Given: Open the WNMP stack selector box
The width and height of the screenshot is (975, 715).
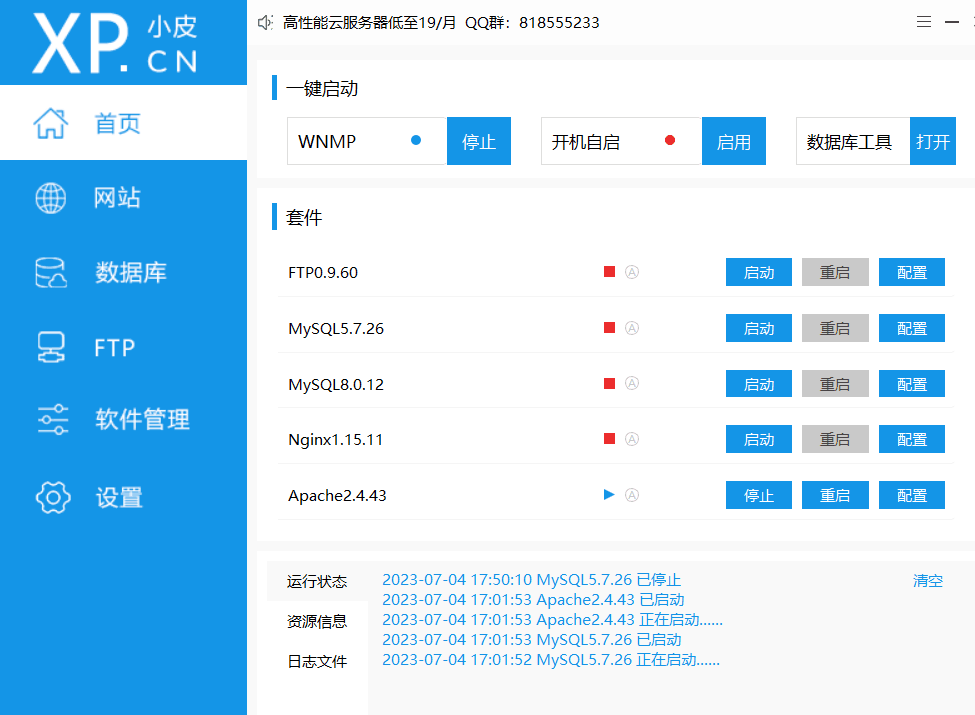Looking at the screenshot, I should [367, 141].
